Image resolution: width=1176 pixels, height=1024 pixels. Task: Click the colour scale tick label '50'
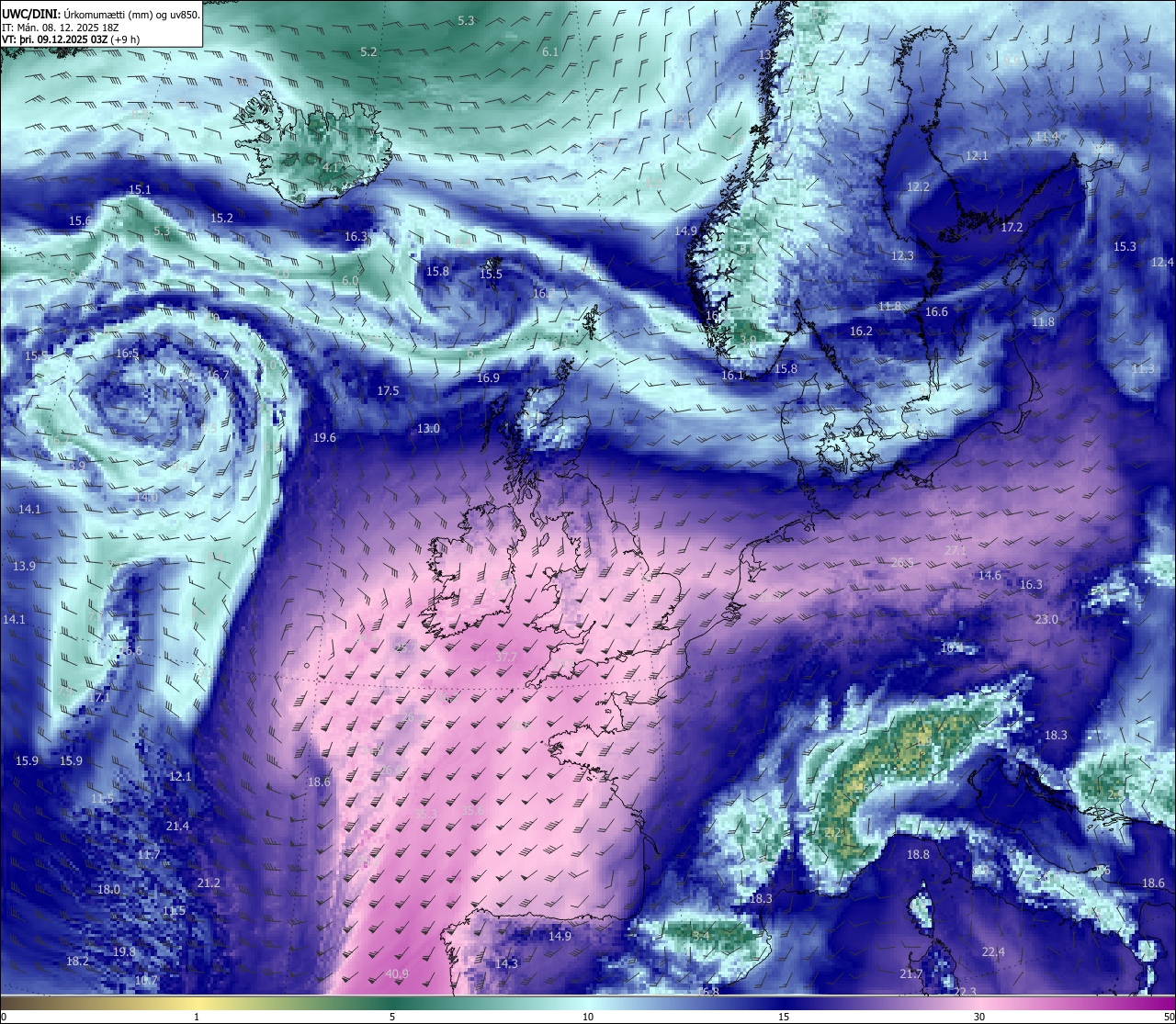pyautogui.click(x=1169, y=1017)
